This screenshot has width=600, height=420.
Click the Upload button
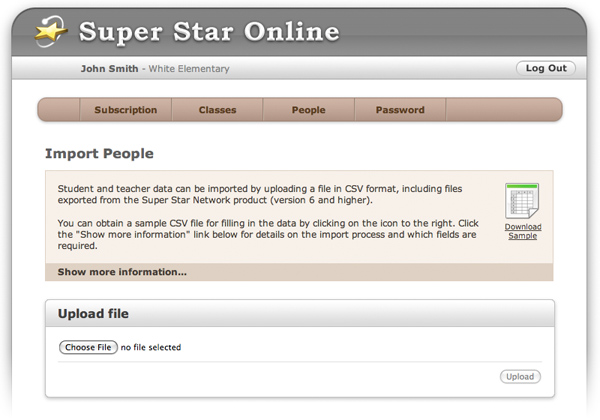520,377
